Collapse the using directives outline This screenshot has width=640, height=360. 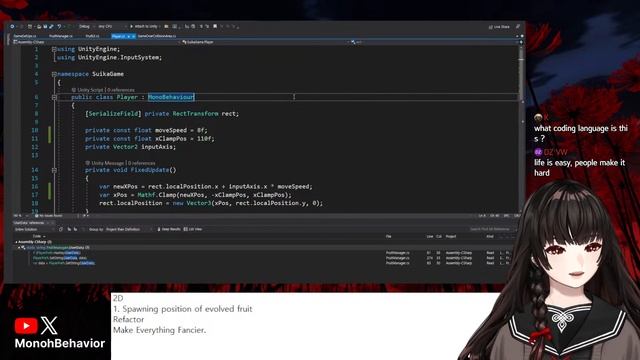pyautogui.click(x=54, y=49)
